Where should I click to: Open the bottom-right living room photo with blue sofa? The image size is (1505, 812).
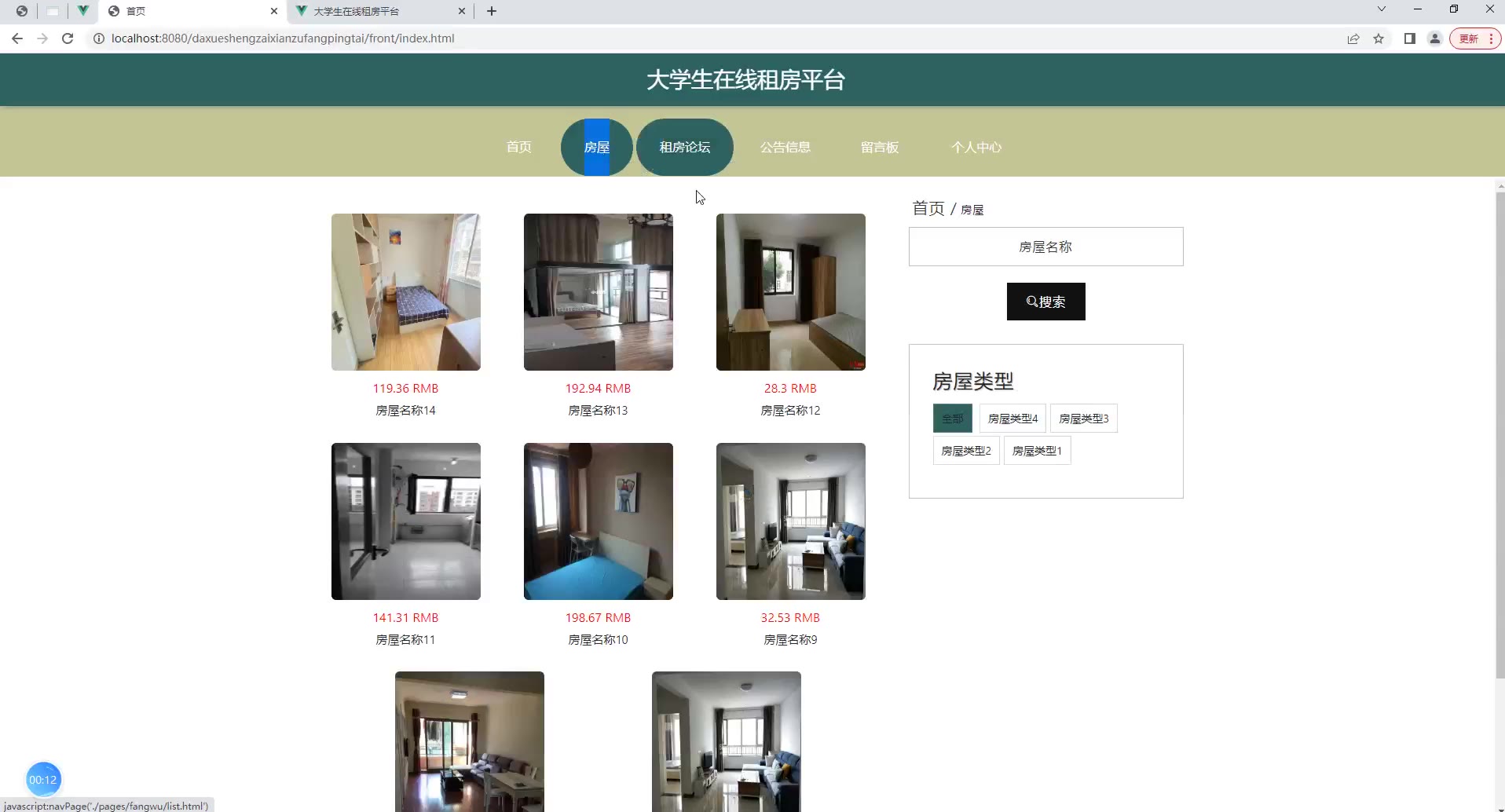coord(727,741)
